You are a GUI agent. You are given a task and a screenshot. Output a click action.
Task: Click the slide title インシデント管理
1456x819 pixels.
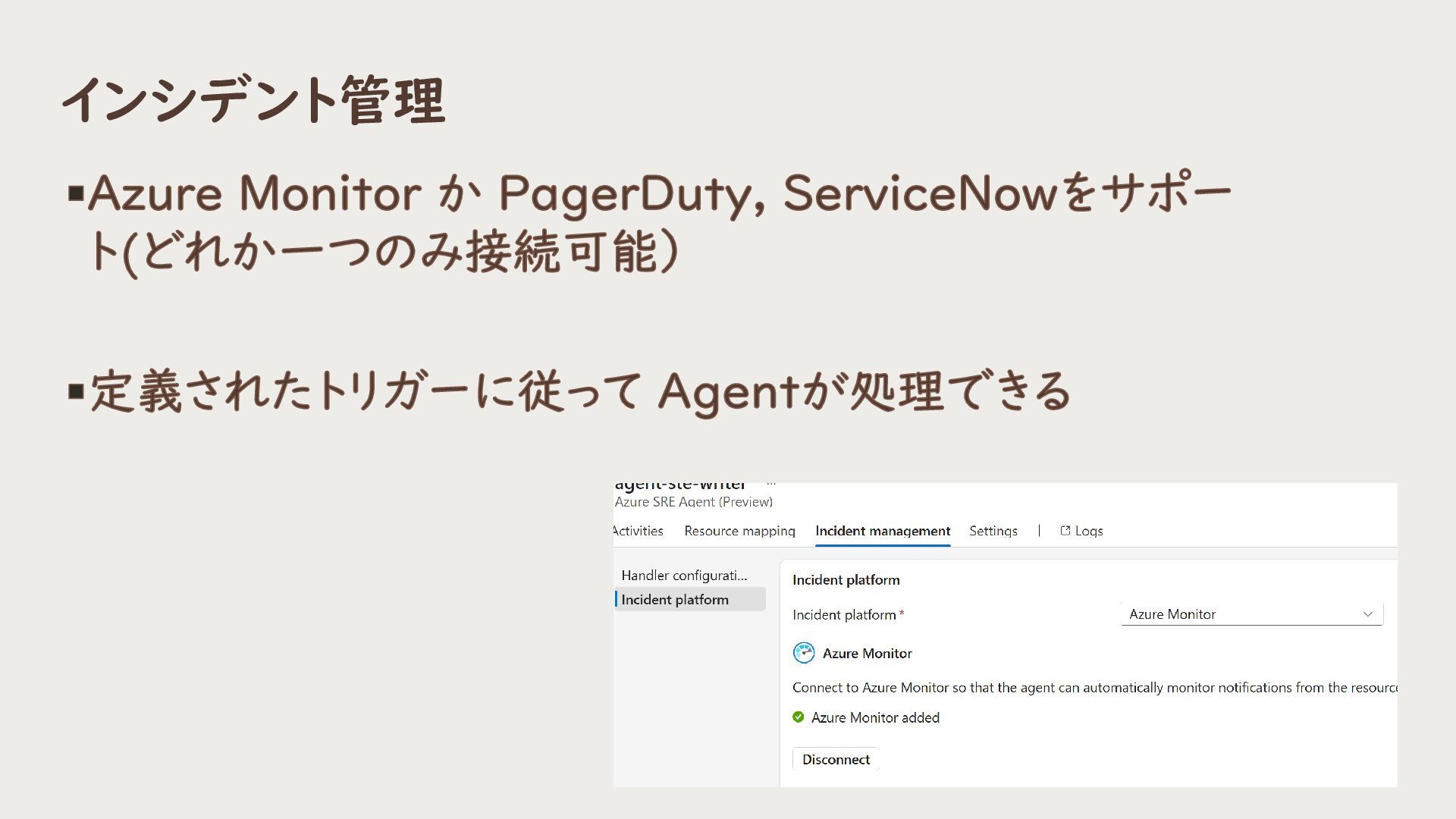click(253, 99)
